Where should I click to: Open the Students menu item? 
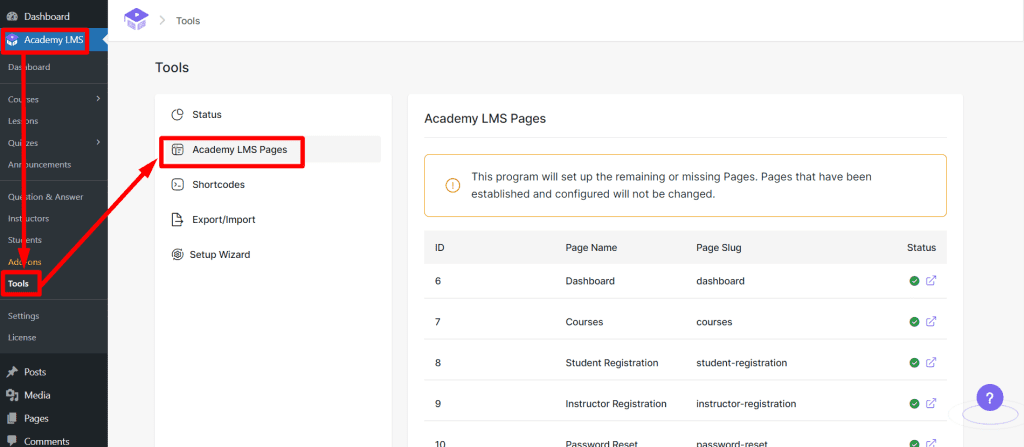coord(25,240)
